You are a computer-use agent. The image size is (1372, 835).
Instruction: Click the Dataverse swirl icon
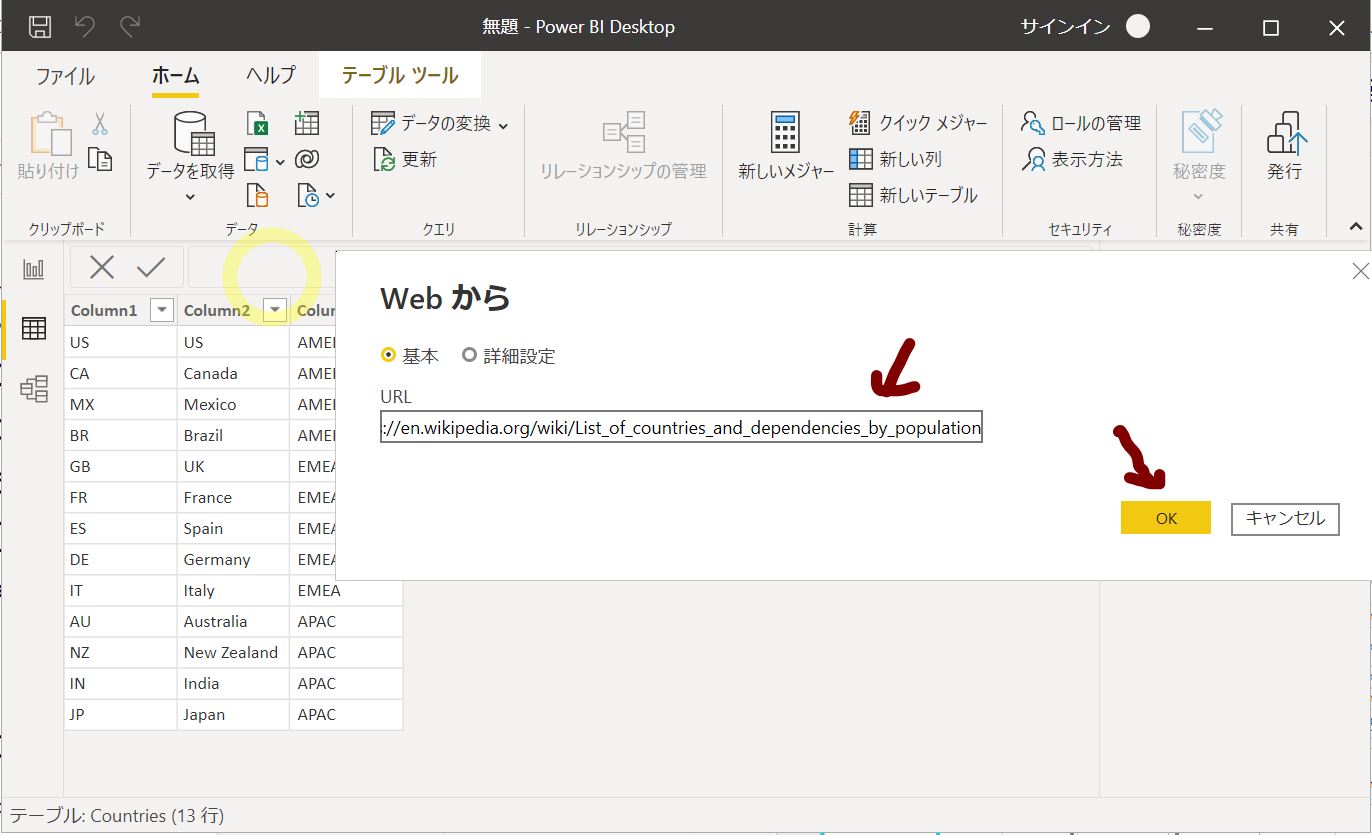click(307, 160)
